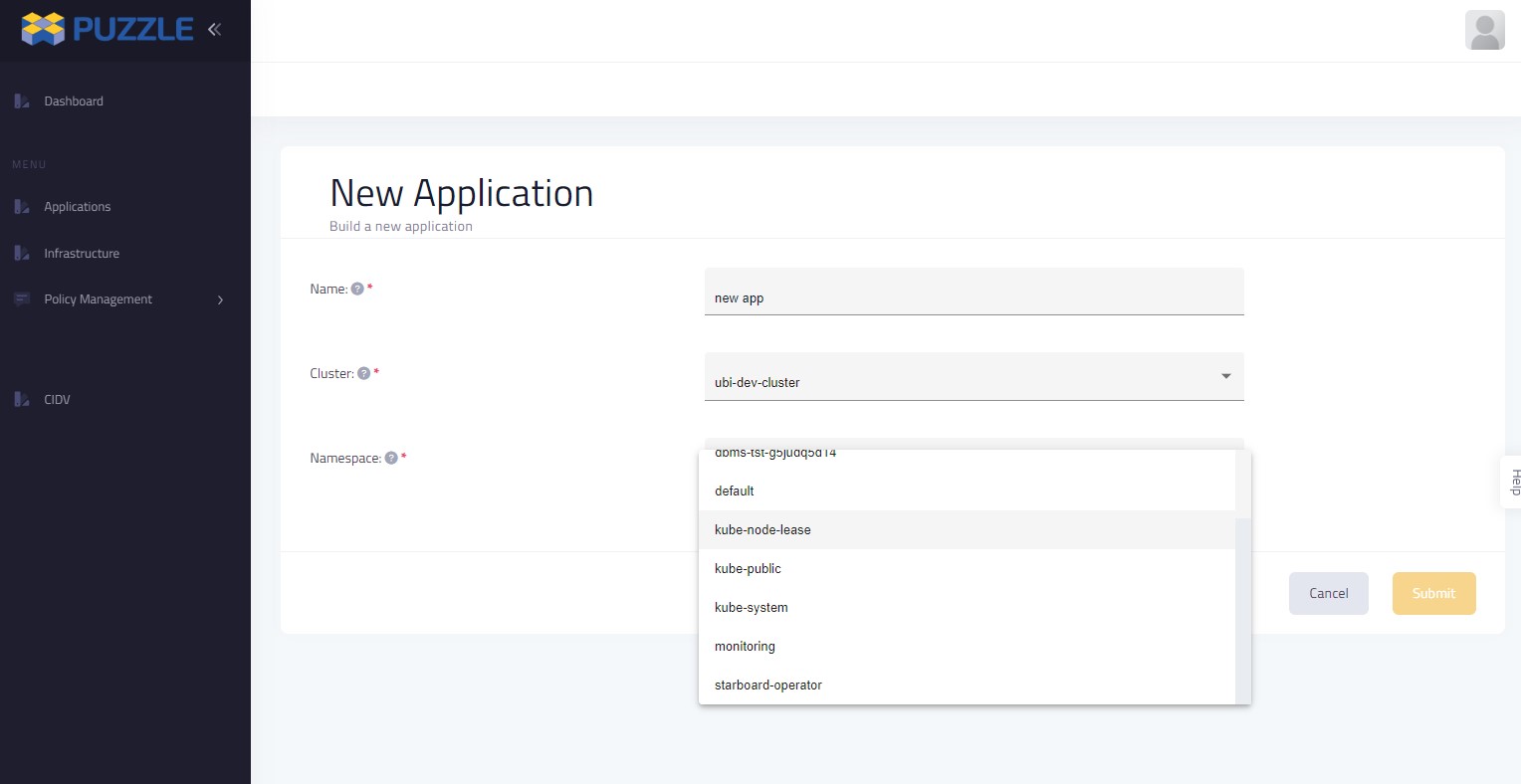This screenshot has width=1521, height=784.
Task: Expand the Policy Management submenu arrow
Action: tap(220, 300)
